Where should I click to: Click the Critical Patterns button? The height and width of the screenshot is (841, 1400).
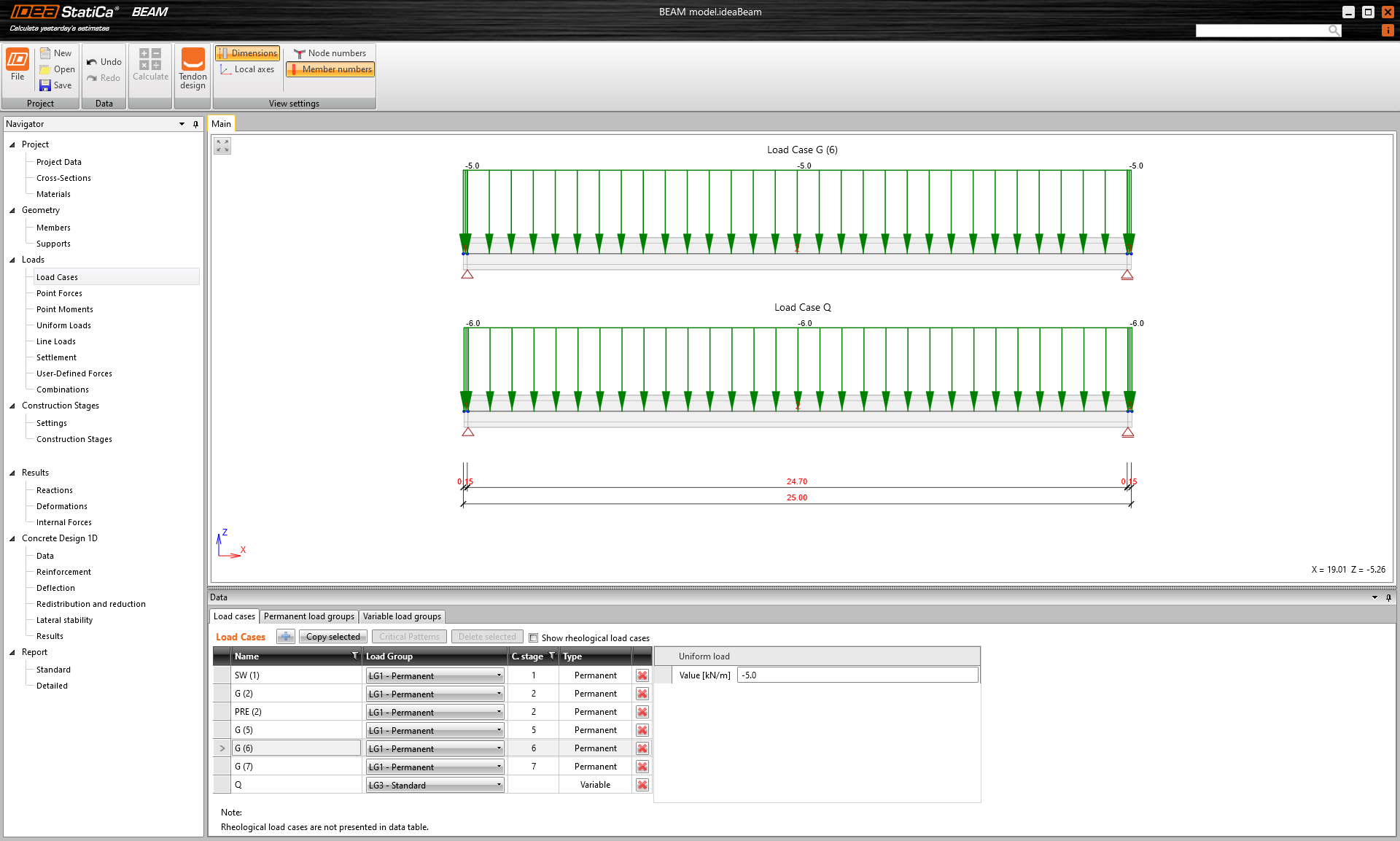[x=409, y=636]
